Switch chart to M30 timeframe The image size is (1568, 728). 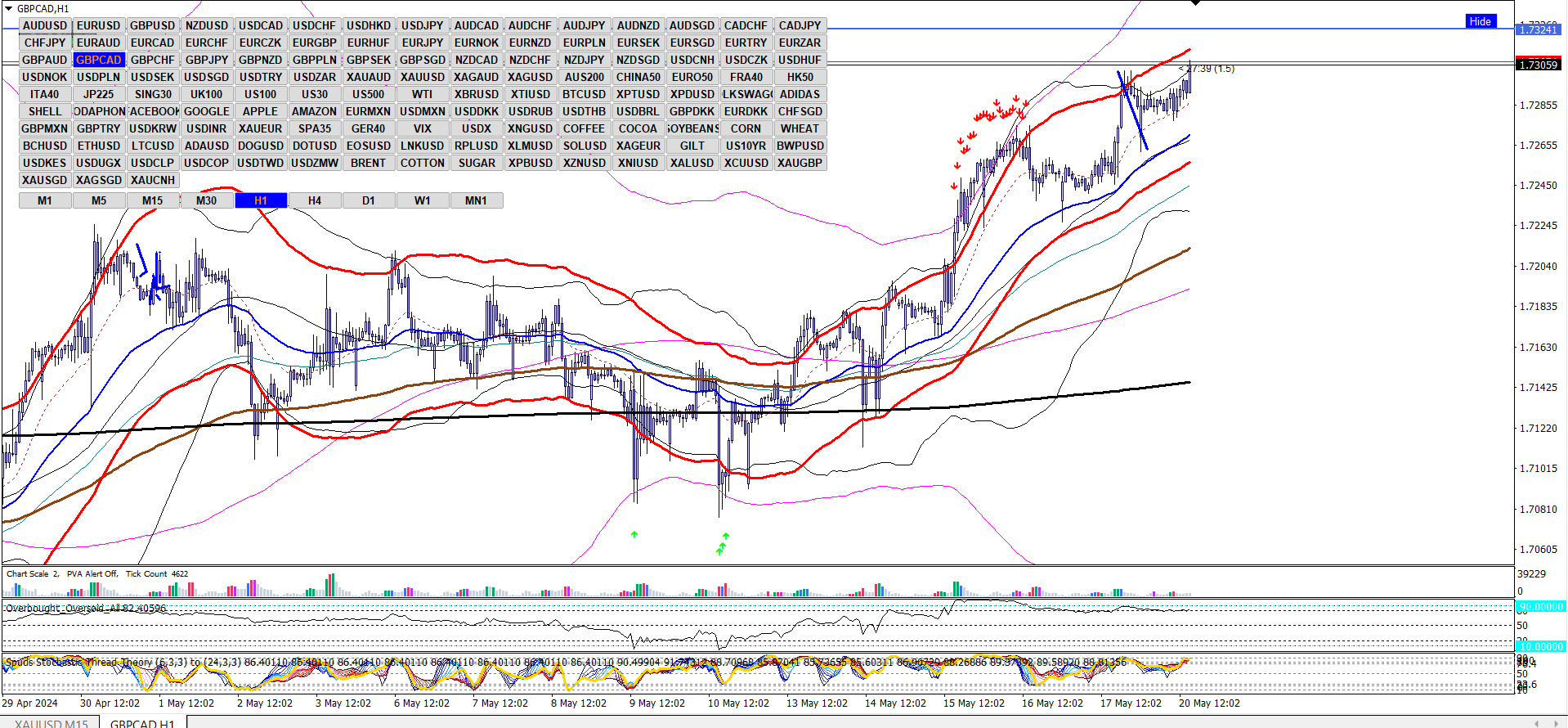207,200
